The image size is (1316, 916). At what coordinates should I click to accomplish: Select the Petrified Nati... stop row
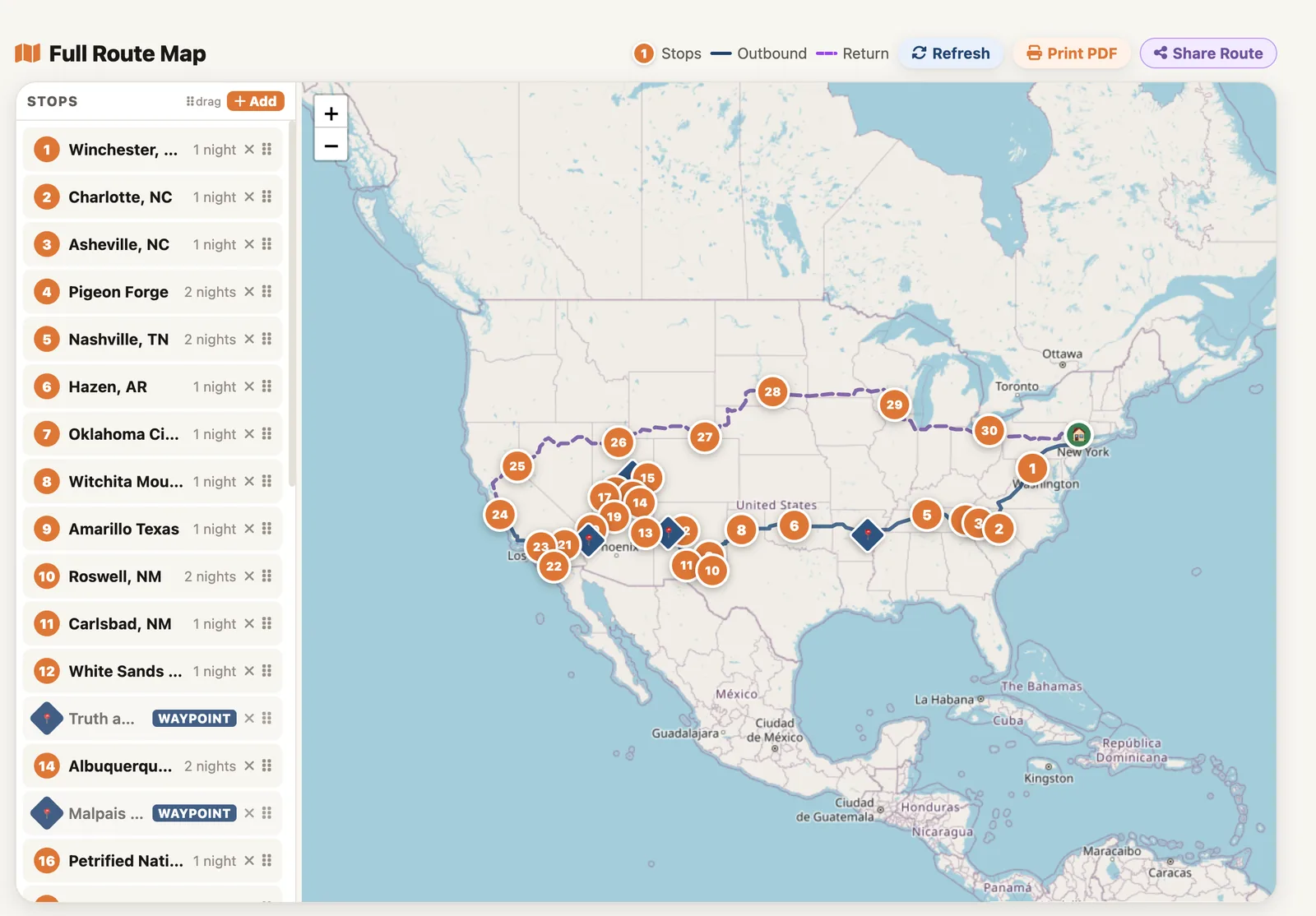pos(153,861)
